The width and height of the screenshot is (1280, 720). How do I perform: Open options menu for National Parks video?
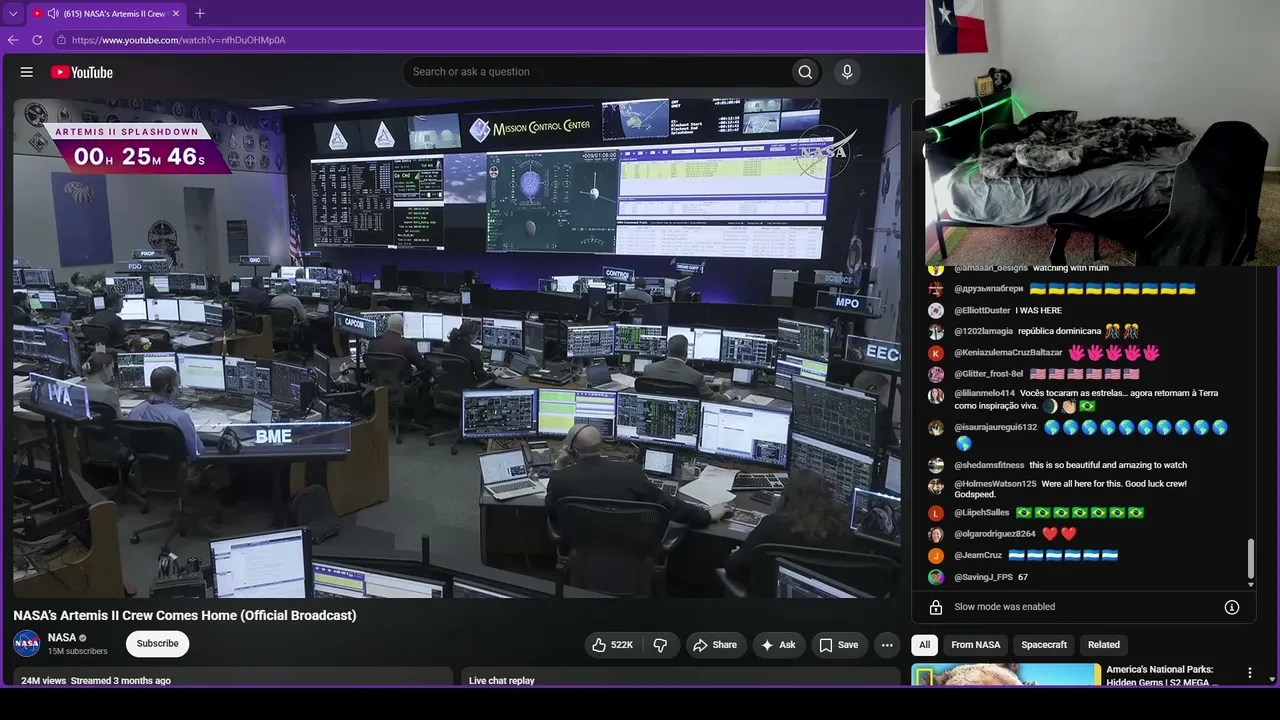[1249, 673]
